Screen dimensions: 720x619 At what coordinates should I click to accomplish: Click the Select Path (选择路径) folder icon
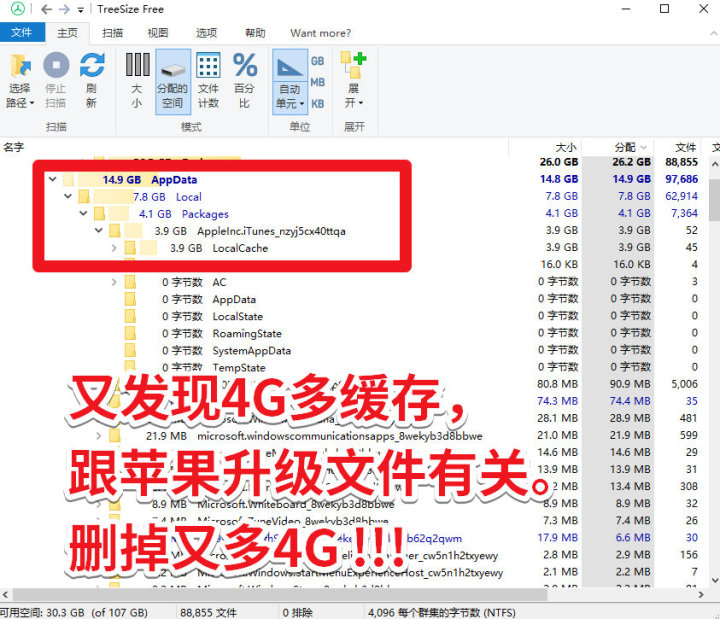pyautogui.click(x=20, y=66)
